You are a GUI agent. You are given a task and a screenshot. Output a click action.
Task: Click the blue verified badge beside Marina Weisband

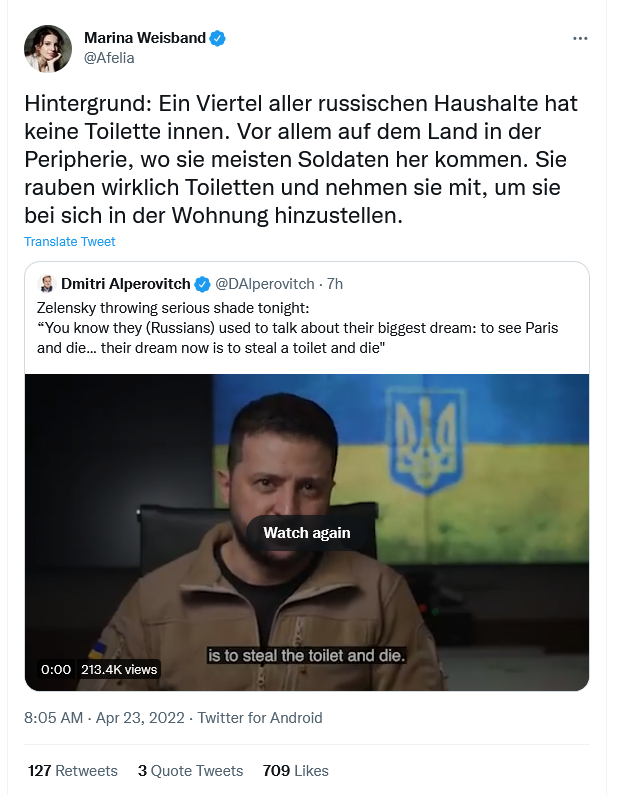[x=218, y=38]
